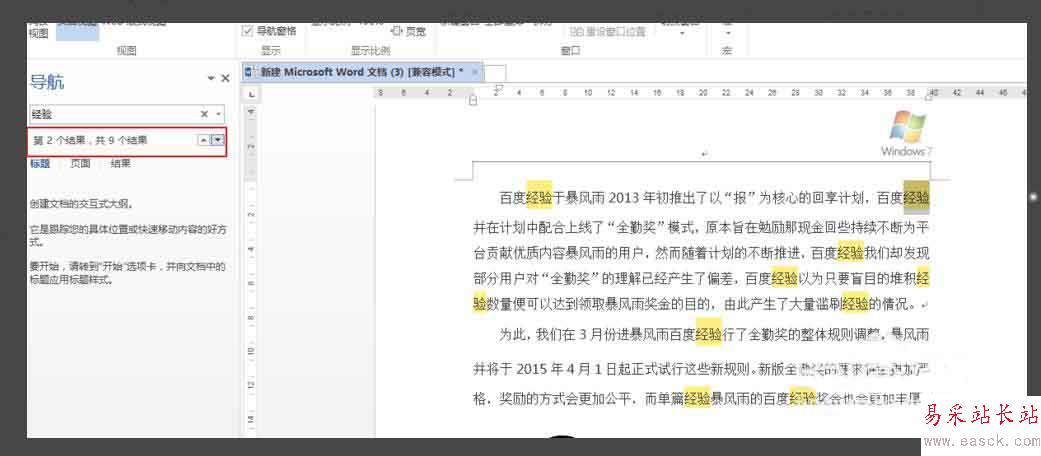Expand the 宏 macros dropdown arrow

[x=726, y=31]
